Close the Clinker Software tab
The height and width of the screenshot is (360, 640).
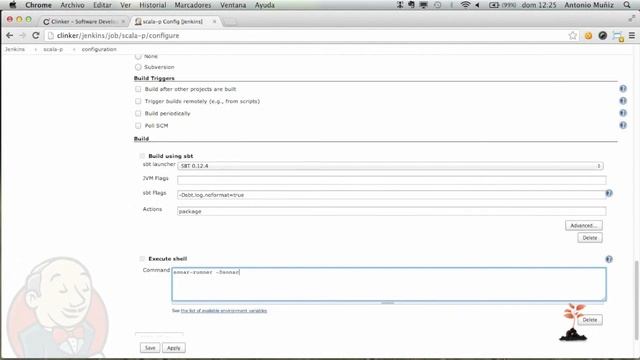[x=123, y=21]
